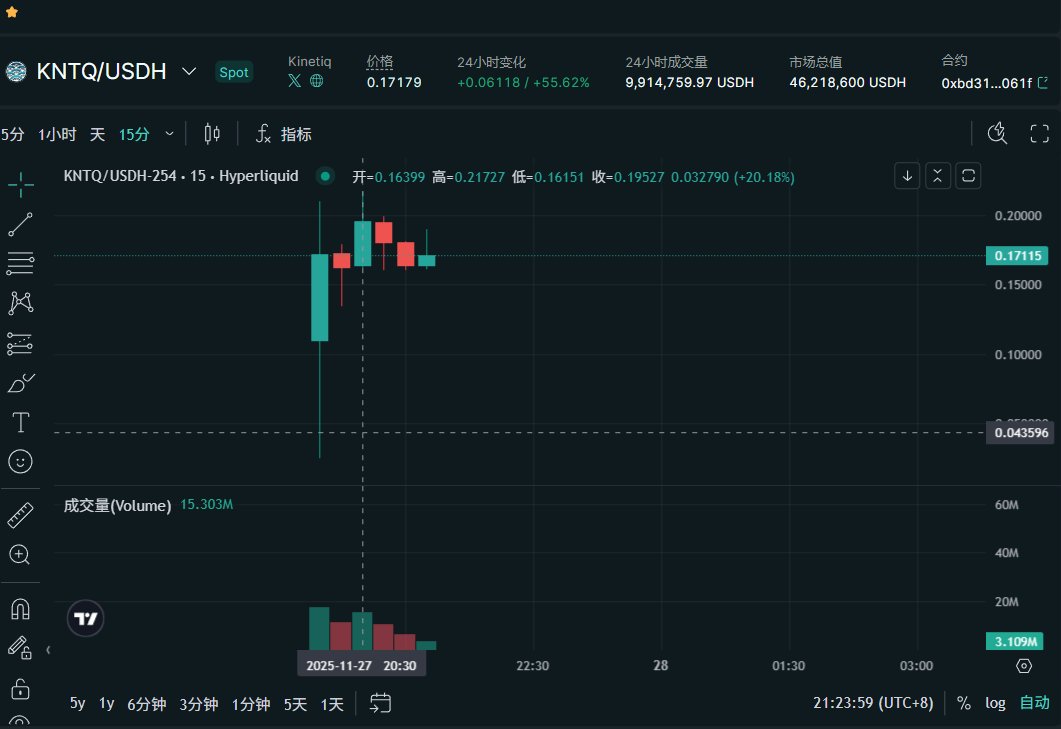The width and height of the screenshot is (1061, 729).
Task: Open the Kinetiq X (Twitter) link
Action: (x=294, y=81)
